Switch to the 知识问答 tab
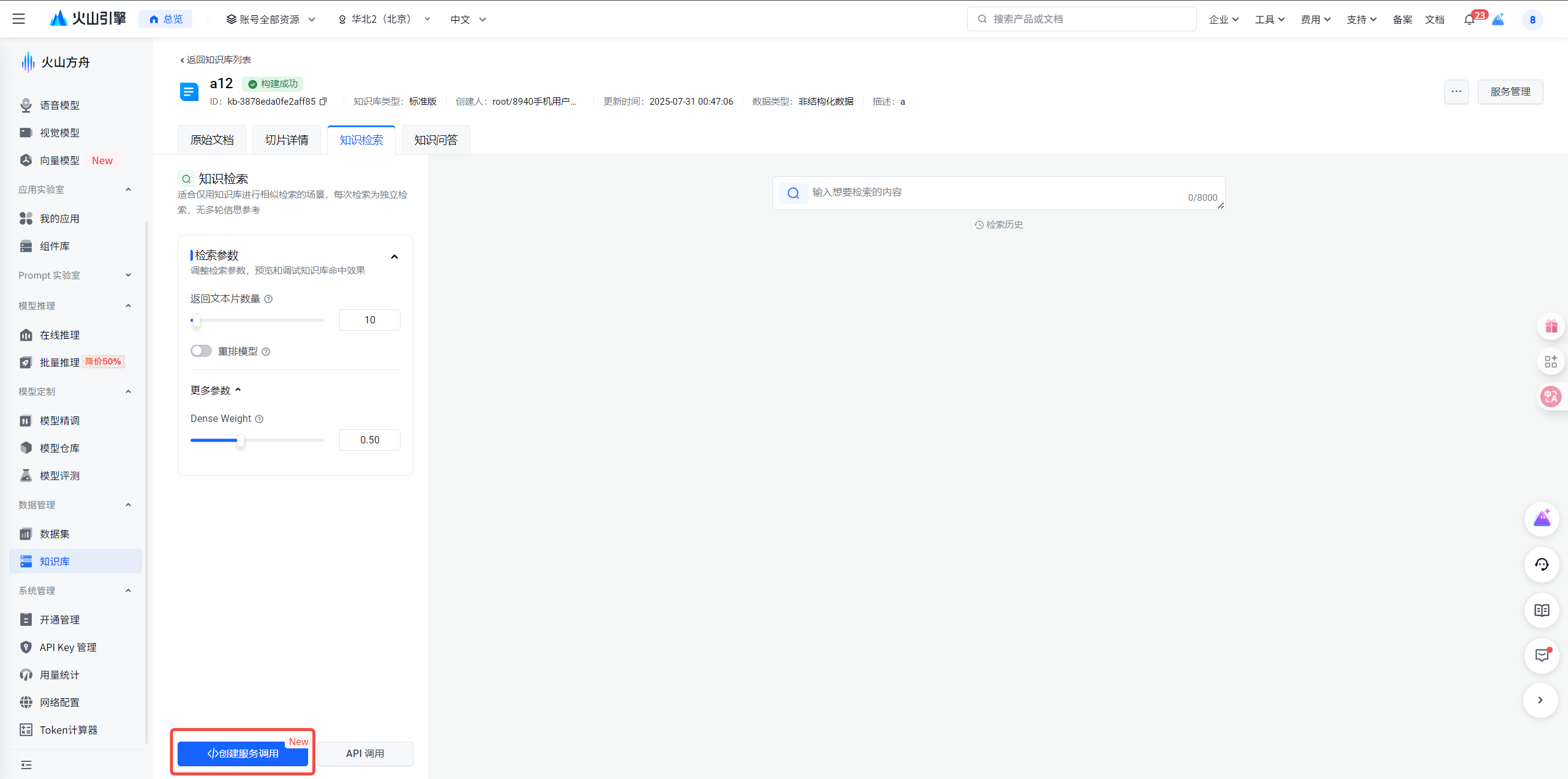The width and height of the screenshot is (1568, 779). (x=436, y=140)
